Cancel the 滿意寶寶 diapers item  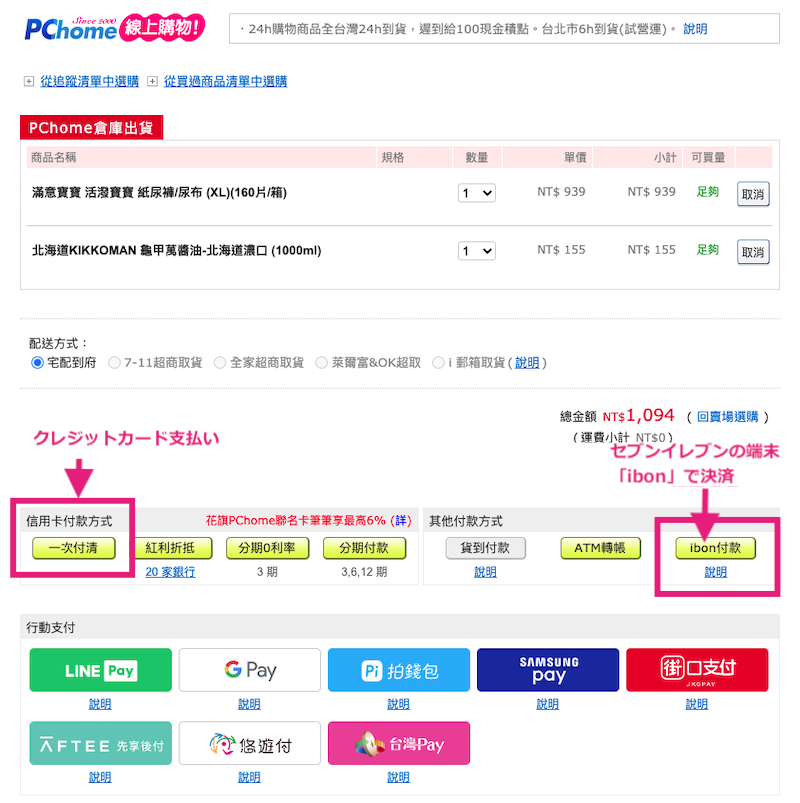coord(753,194)
